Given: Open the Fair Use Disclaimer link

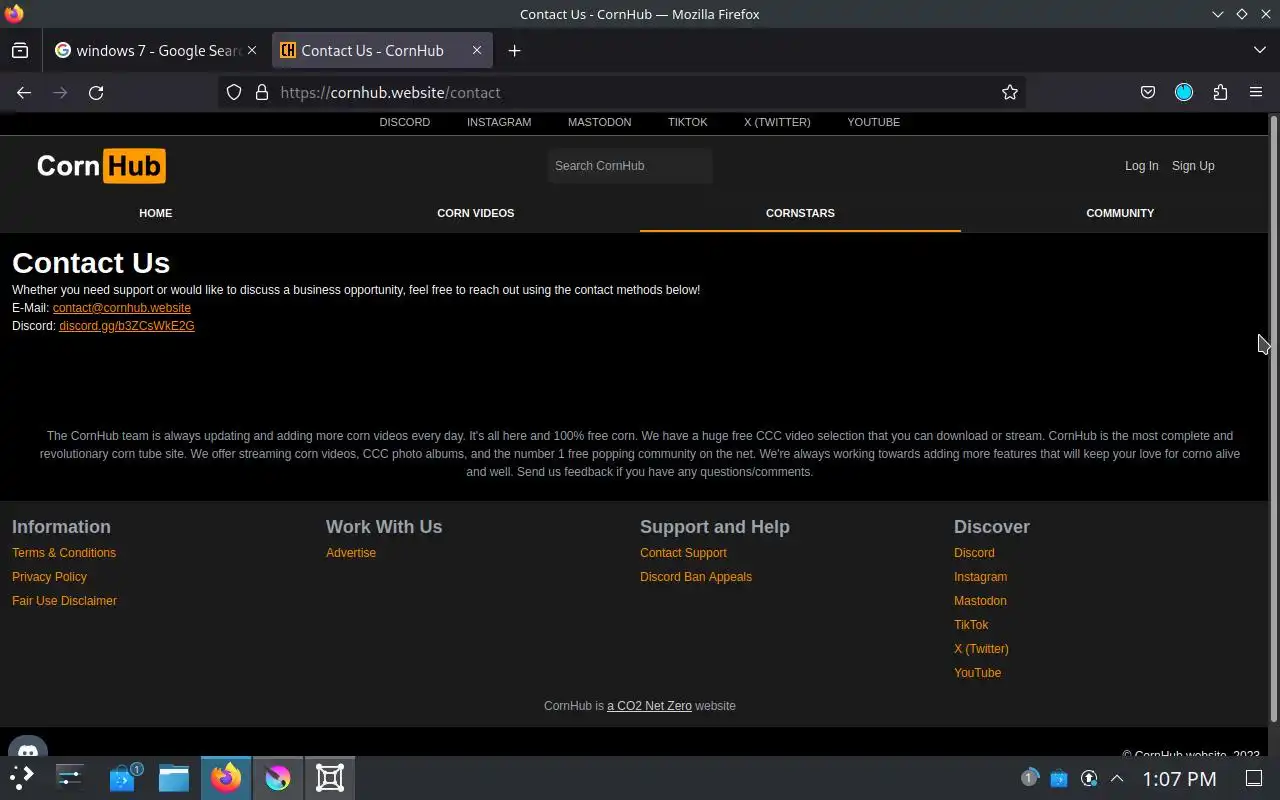Looking at the screenshot, I should click(x=64, y=601).
